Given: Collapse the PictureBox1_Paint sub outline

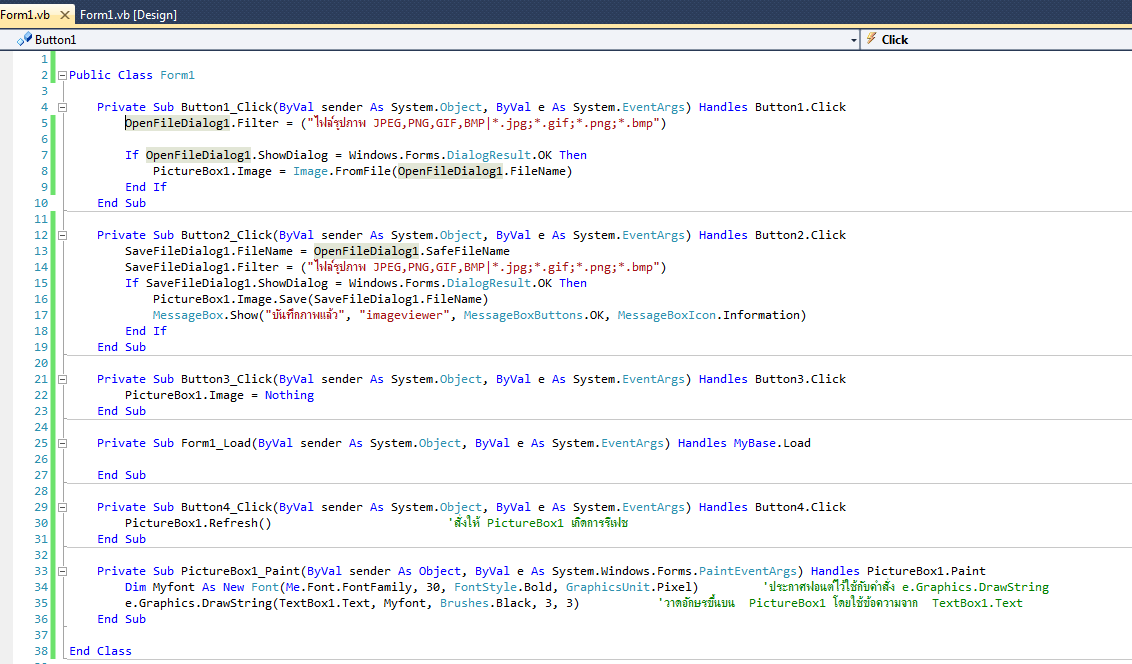Looking at the screenshot, I should pyautogui.click(x=62, y=571).
